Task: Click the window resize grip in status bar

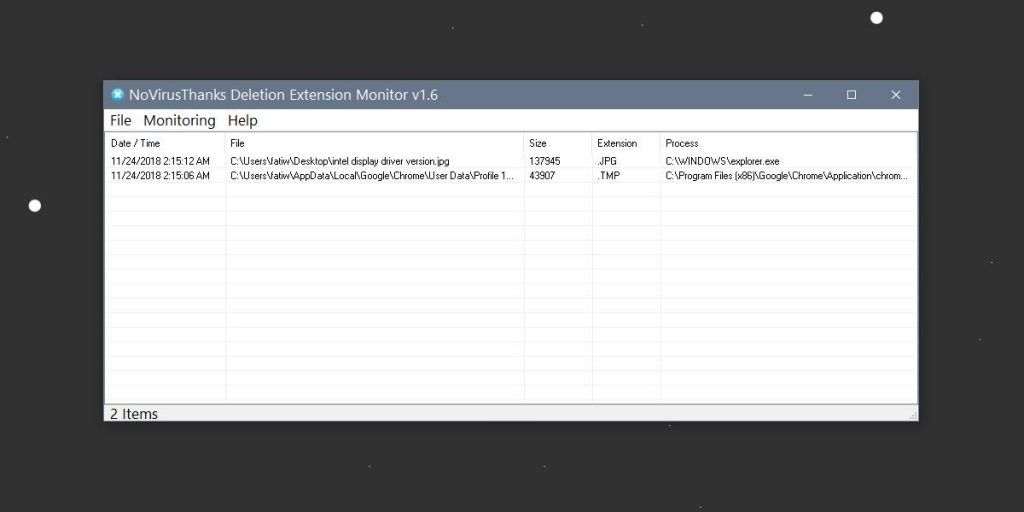Action: point(912,414)
